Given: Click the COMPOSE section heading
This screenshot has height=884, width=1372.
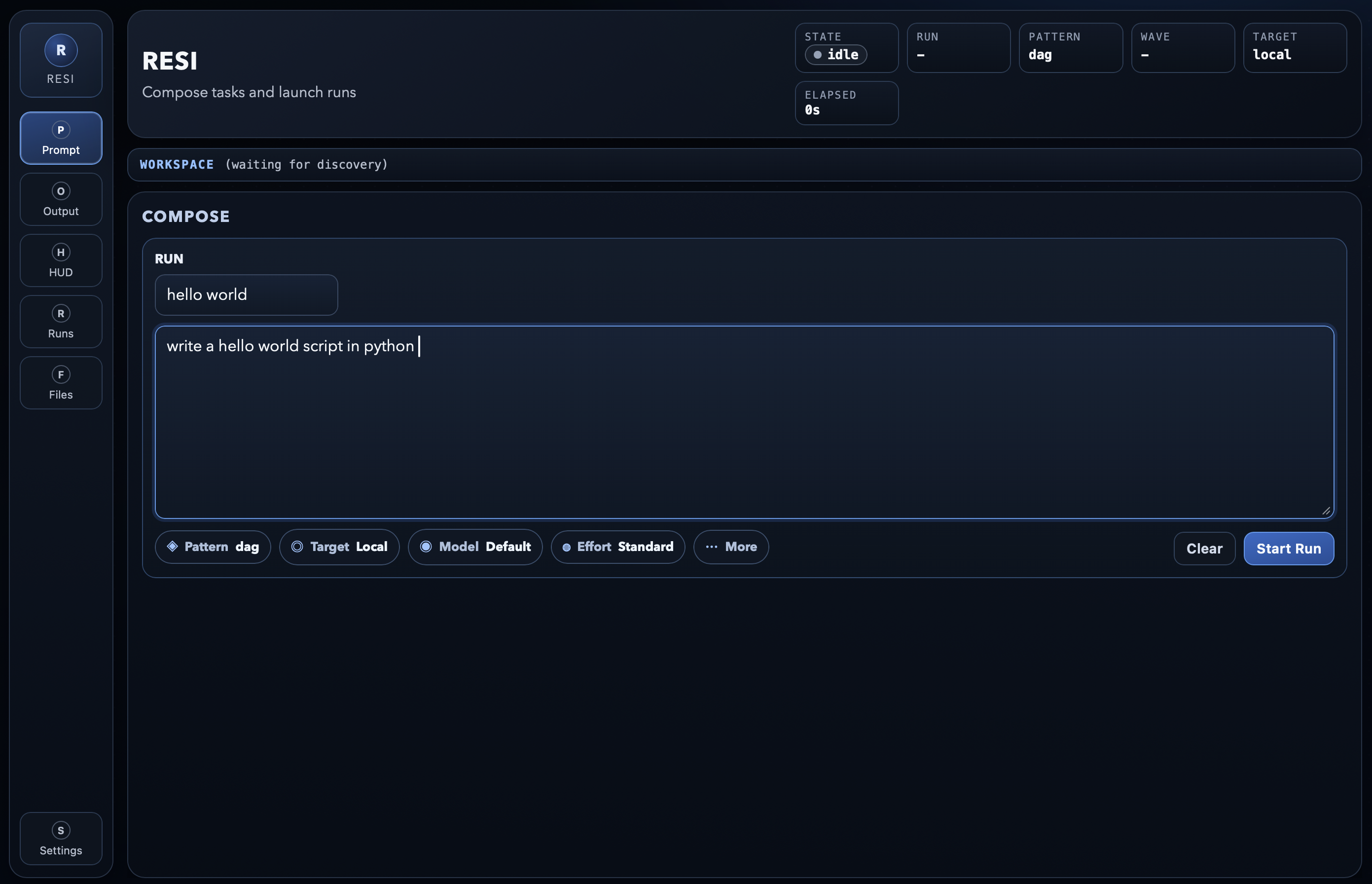Looking at the screenshot, I should pos(185,217).
